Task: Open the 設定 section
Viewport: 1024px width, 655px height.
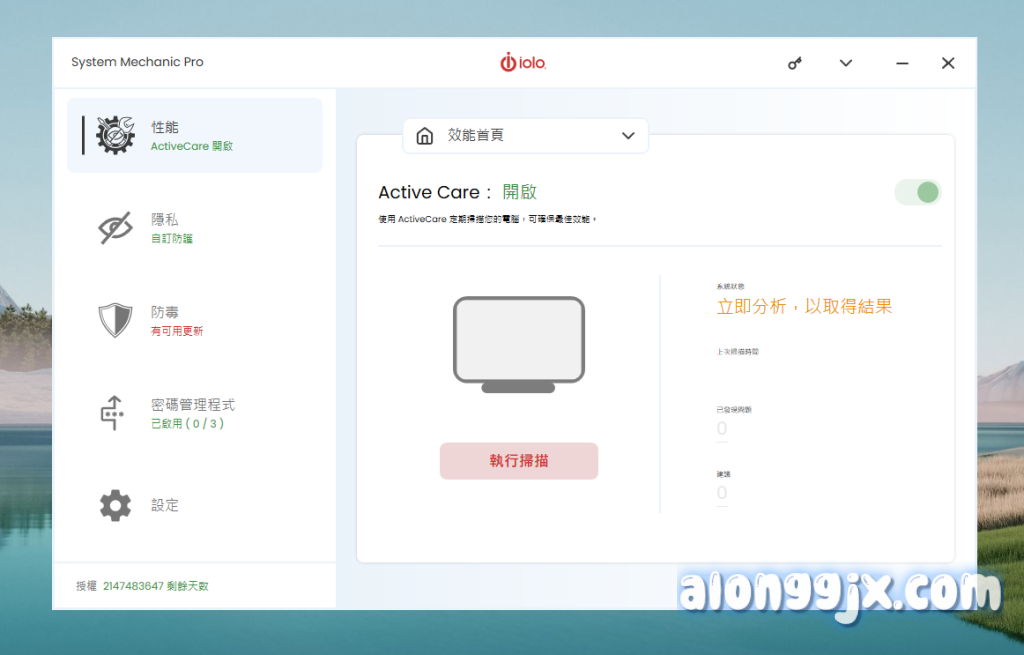Action: tap(165, 505)
